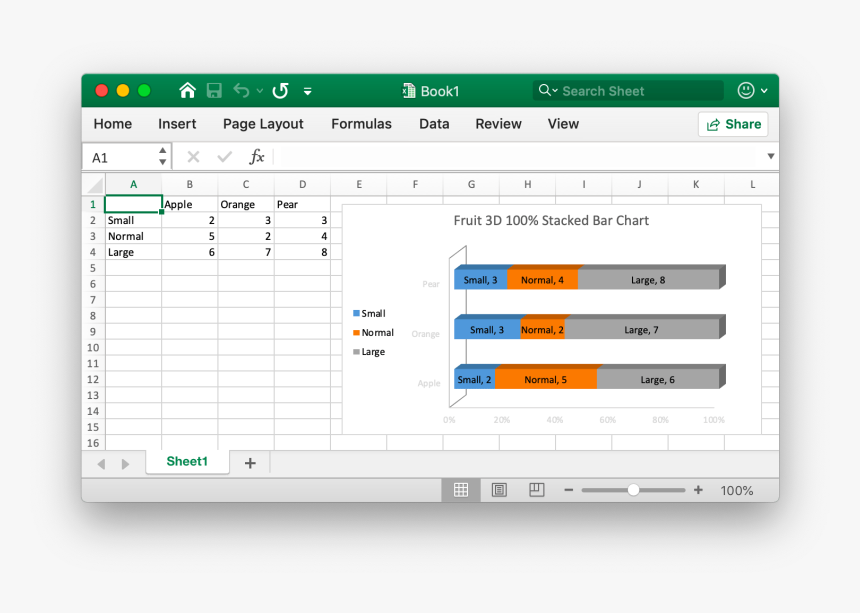860x613 pixels.
Task: Open the Insert Function (fx) icon
Action: tap(257, 156)
